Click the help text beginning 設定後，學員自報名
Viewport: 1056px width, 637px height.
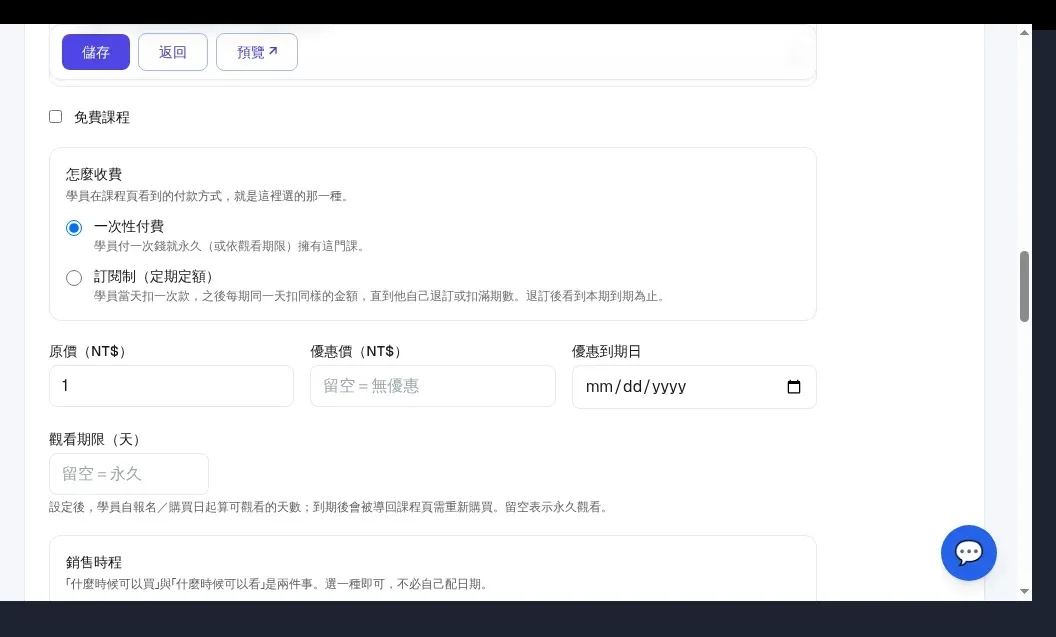(330, 507)
